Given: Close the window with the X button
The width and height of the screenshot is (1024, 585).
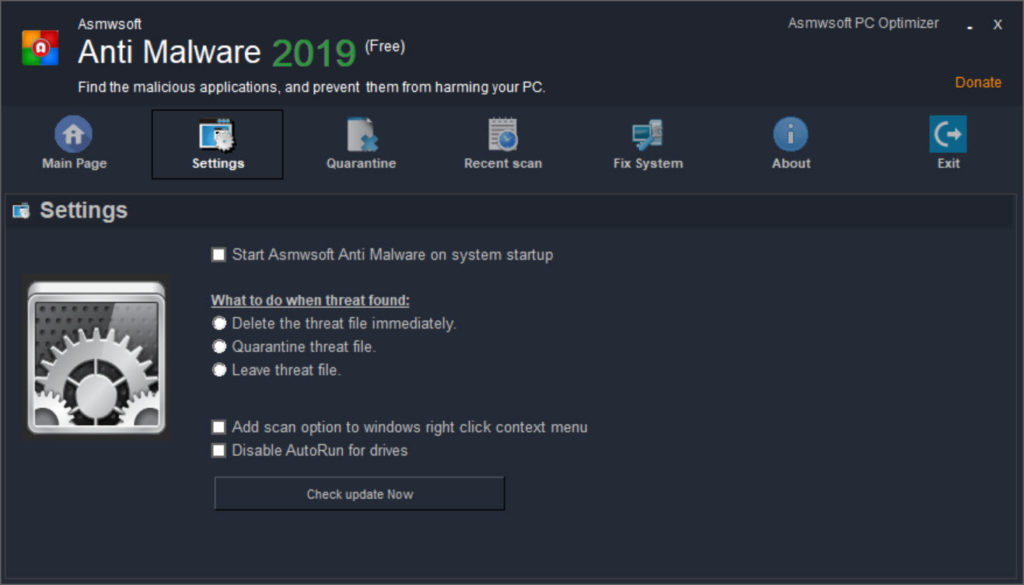Looking at the screenshot, I should tap(997, 25).
